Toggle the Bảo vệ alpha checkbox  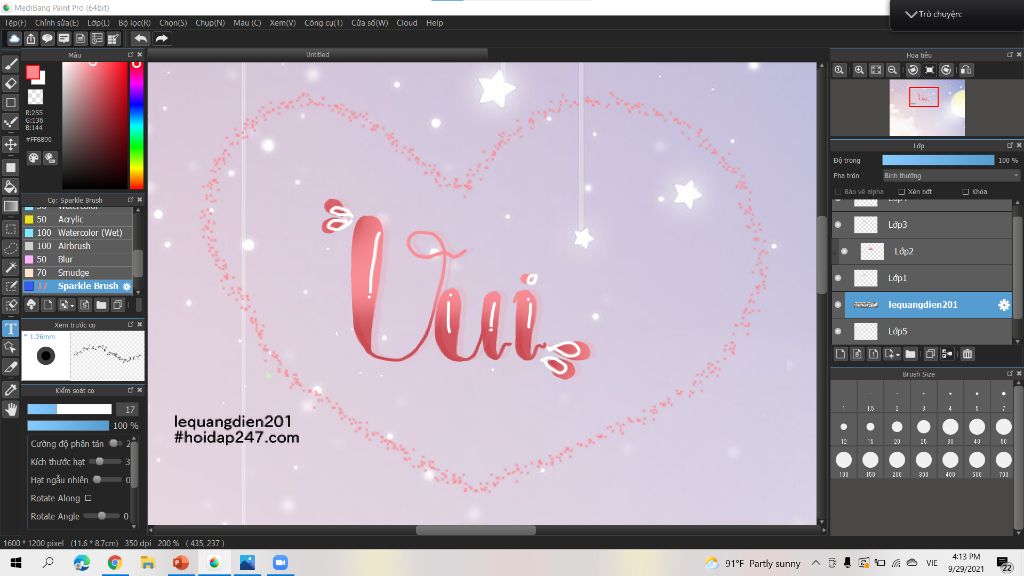839,192
